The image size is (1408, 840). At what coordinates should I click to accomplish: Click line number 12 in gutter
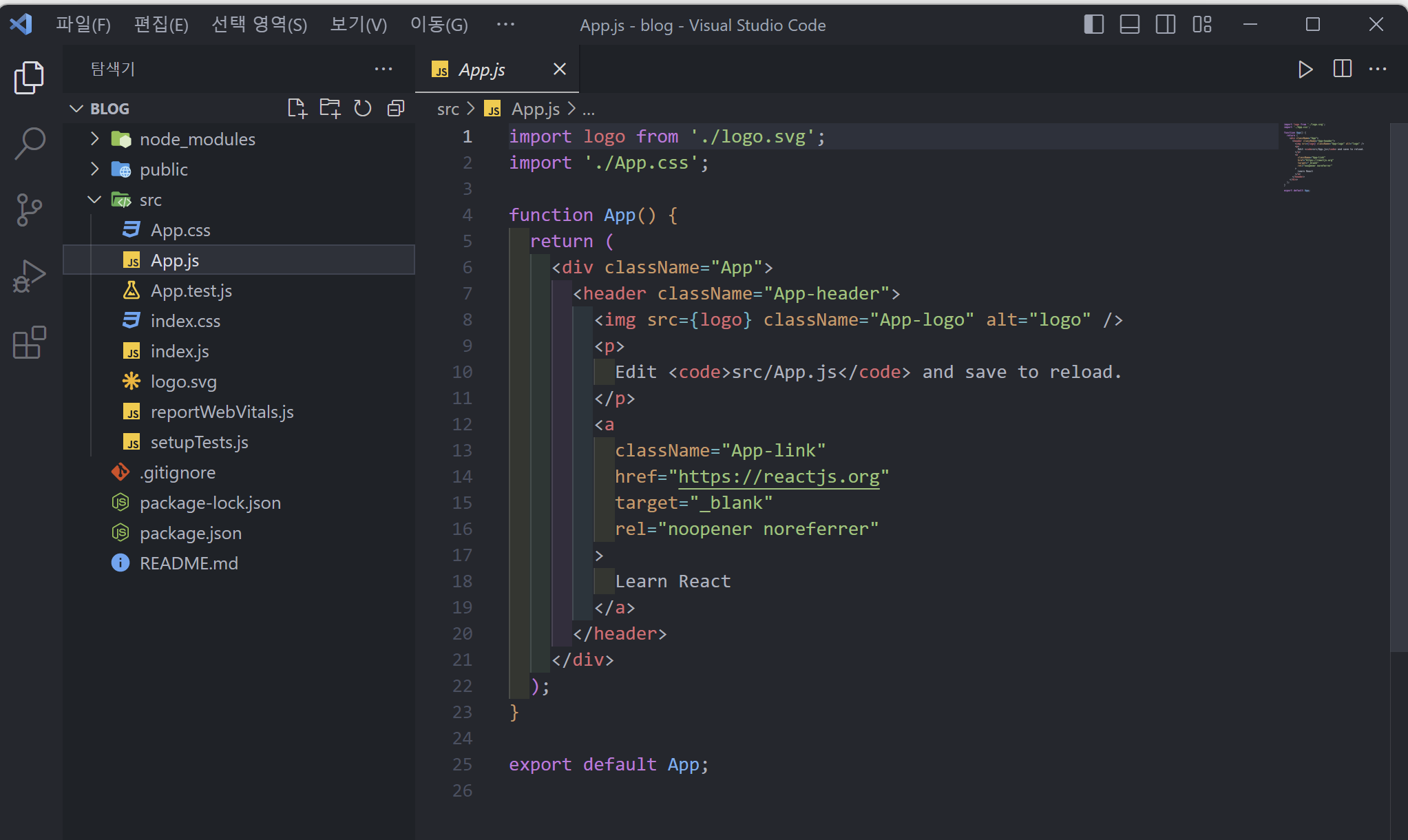(x=462, y=424)
